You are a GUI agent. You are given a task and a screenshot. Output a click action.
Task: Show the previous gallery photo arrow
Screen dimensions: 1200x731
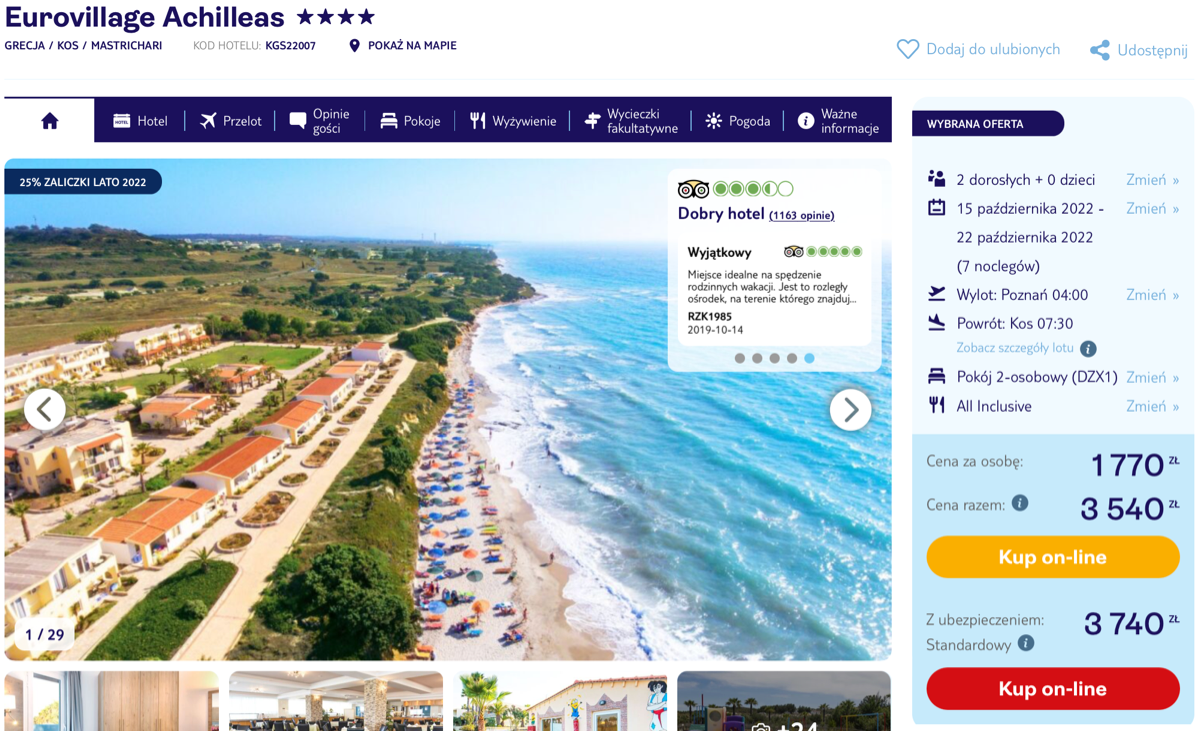point(45,409)
